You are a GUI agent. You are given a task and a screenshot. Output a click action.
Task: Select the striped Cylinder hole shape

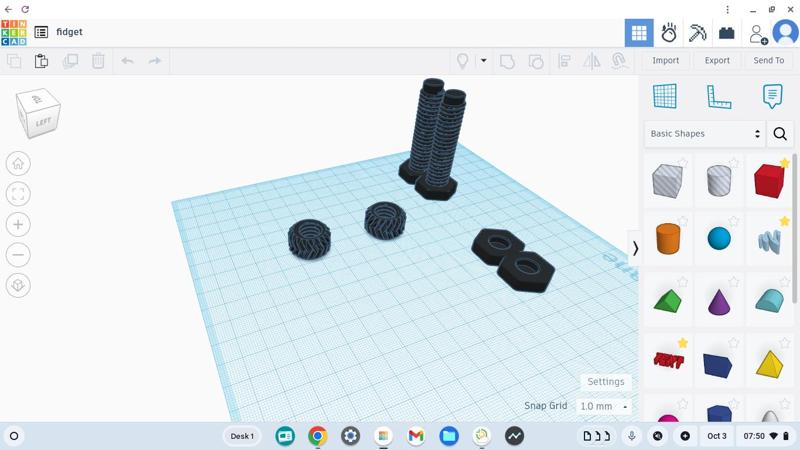[719, 180]
